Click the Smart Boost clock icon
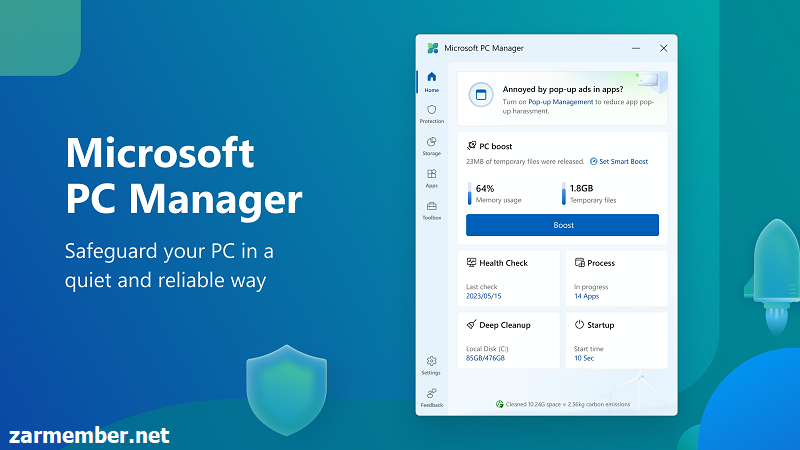800x450 pixels. click(x=593, y=161)
